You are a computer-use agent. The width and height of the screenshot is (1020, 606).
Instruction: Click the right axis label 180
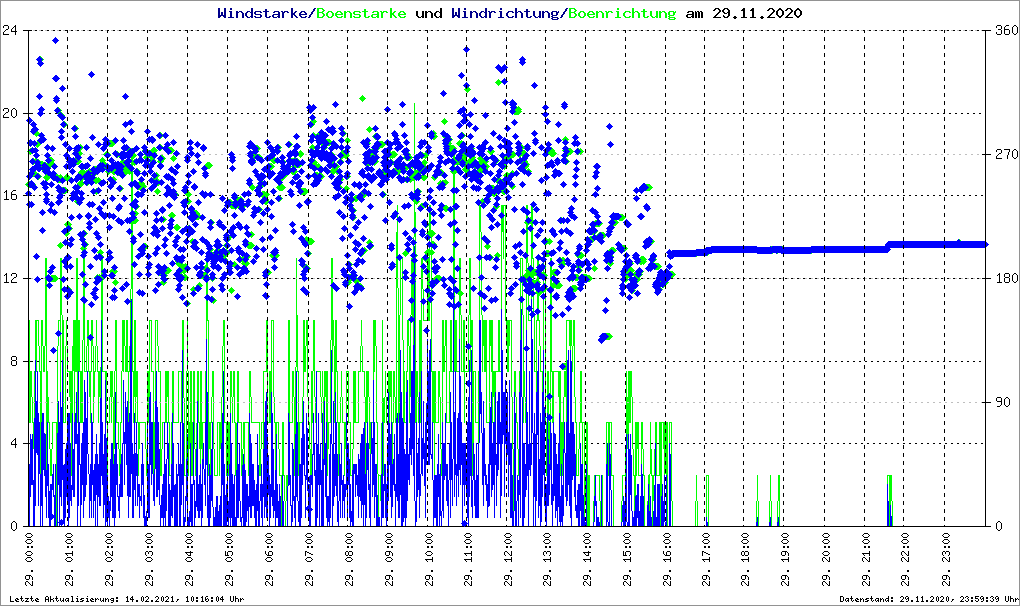pos(1005,279)
